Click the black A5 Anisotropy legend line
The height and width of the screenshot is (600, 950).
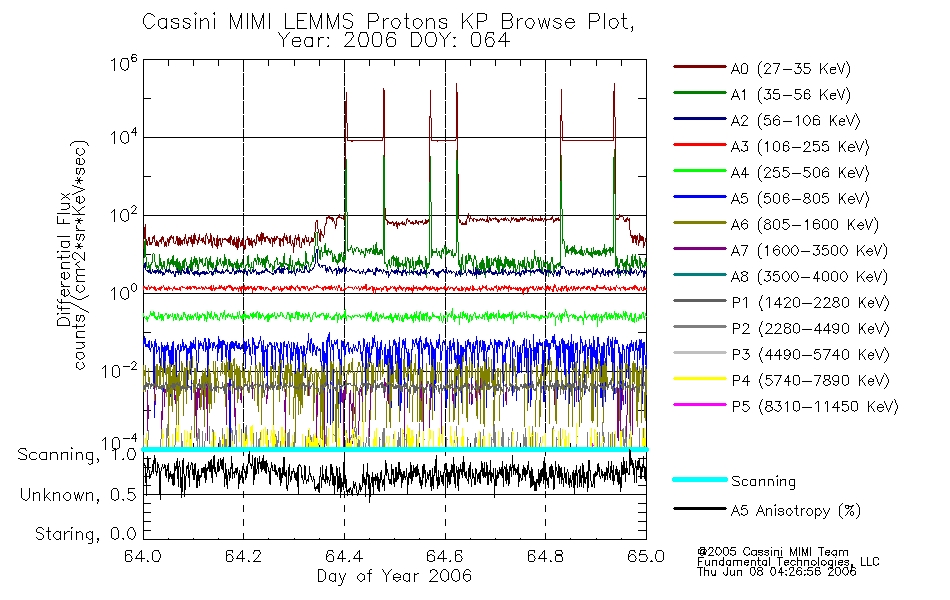pyautogui.click(x=700, y=509)
